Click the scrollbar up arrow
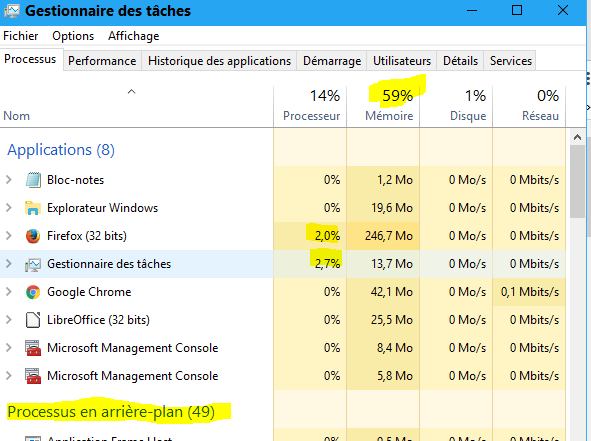 [x=577, y=137]
